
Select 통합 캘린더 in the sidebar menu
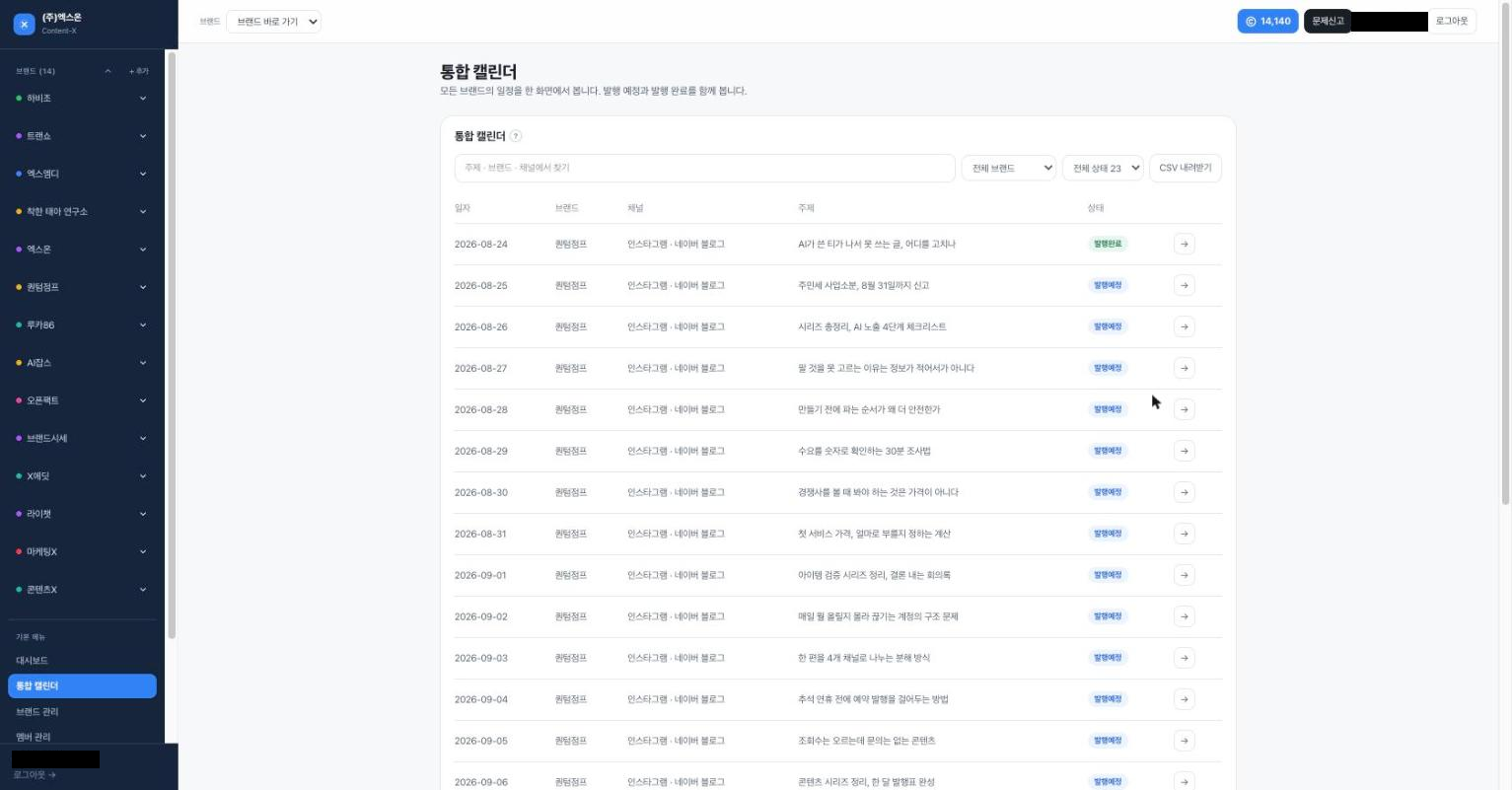82,685
